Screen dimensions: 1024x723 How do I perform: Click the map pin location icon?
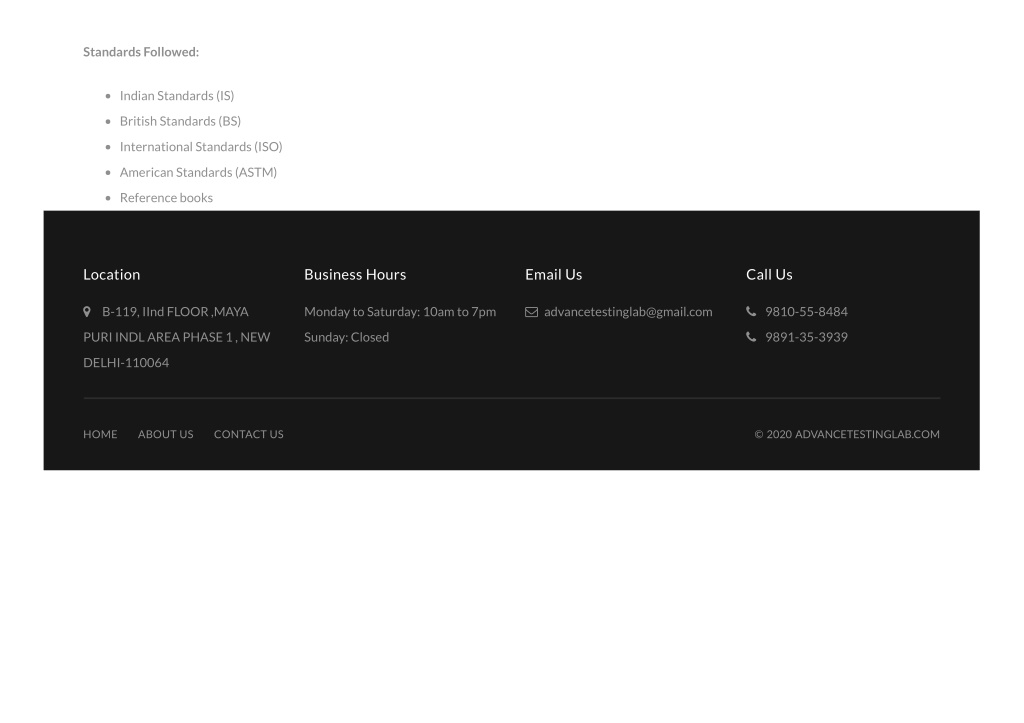pyautogui.click(x=87, y=312)
